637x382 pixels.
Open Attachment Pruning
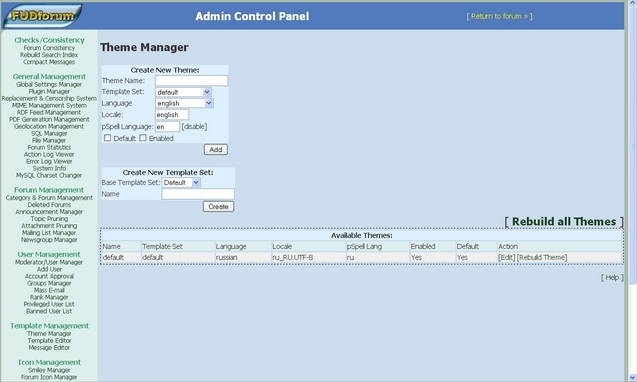(49, 226)
